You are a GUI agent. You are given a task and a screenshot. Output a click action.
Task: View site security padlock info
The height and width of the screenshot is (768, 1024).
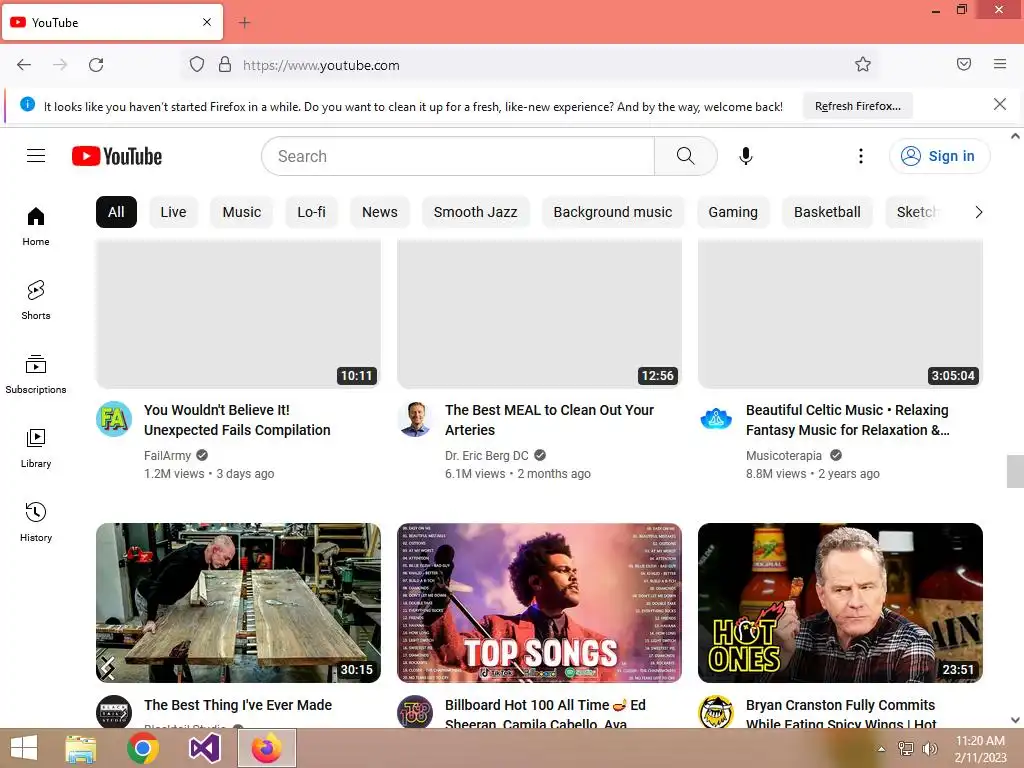(225, 65)
